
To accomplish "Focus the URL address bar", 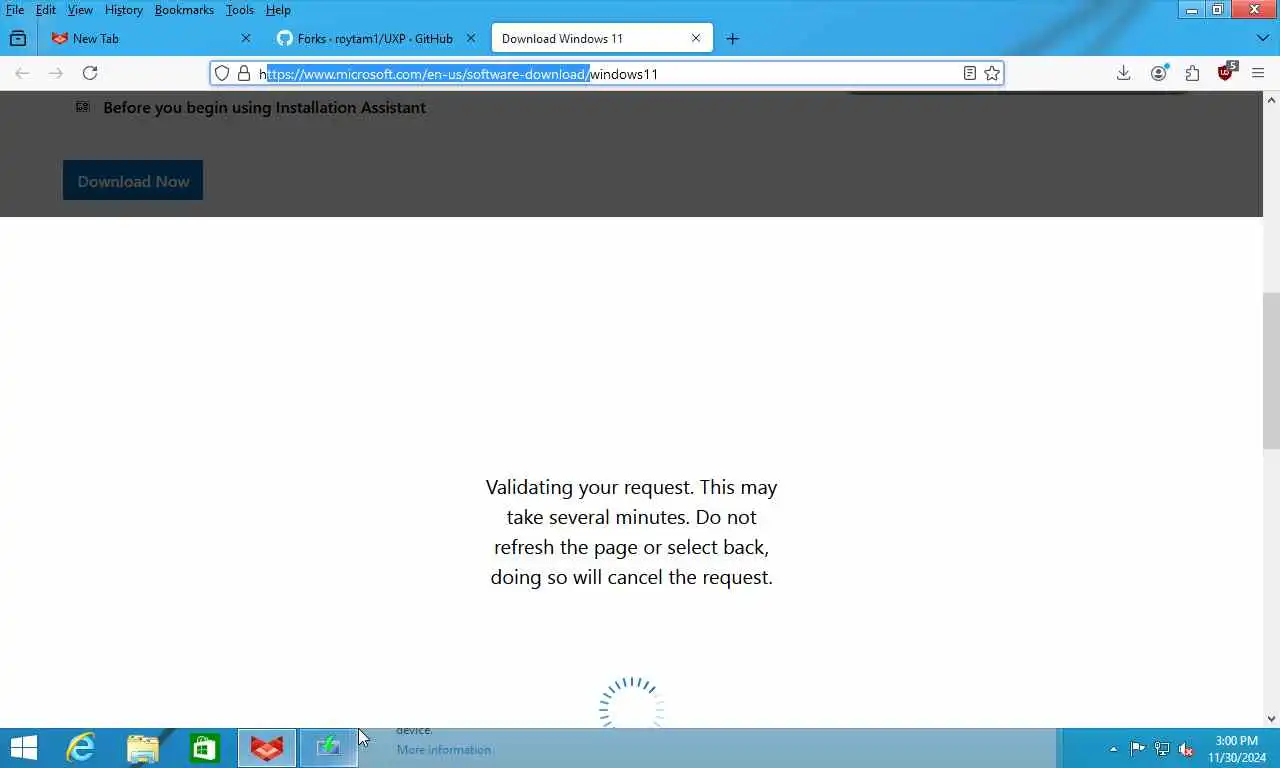I will point(607,73).
